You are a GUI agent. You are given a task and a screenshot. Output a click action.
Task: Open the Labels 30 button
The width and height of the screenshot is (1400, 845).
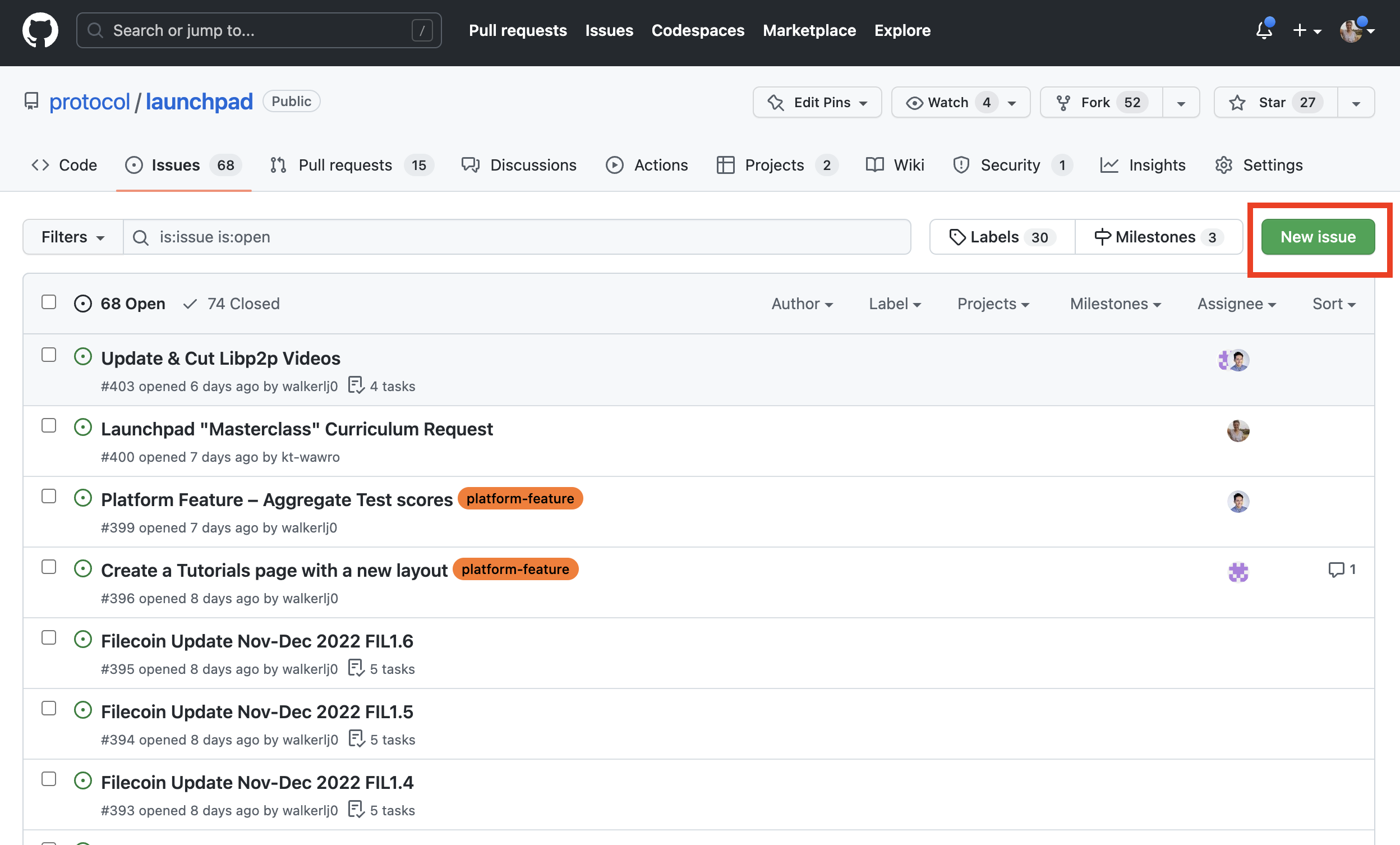point(1002,237)
